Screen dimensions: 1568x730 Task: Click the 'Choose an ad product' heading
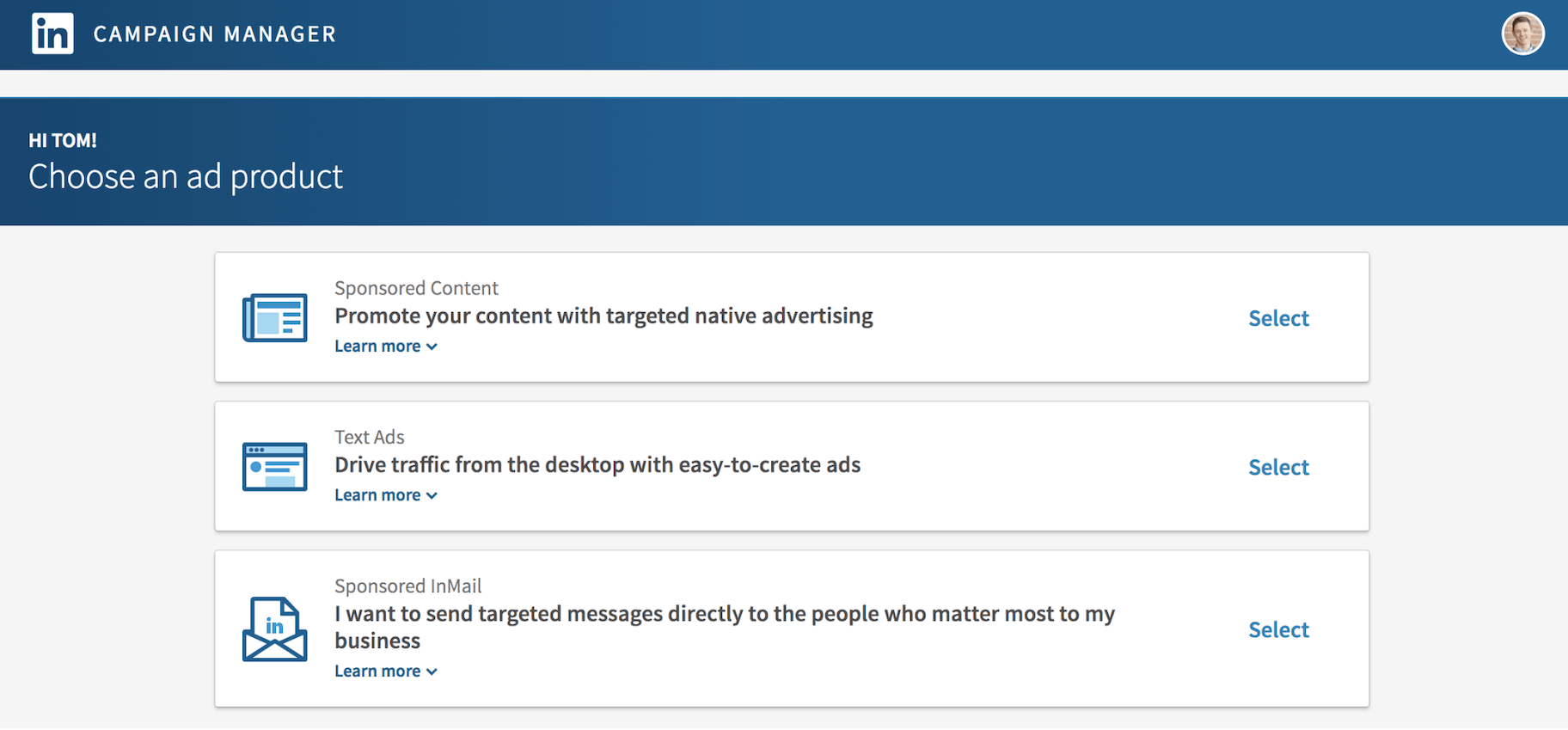[186, 177]
